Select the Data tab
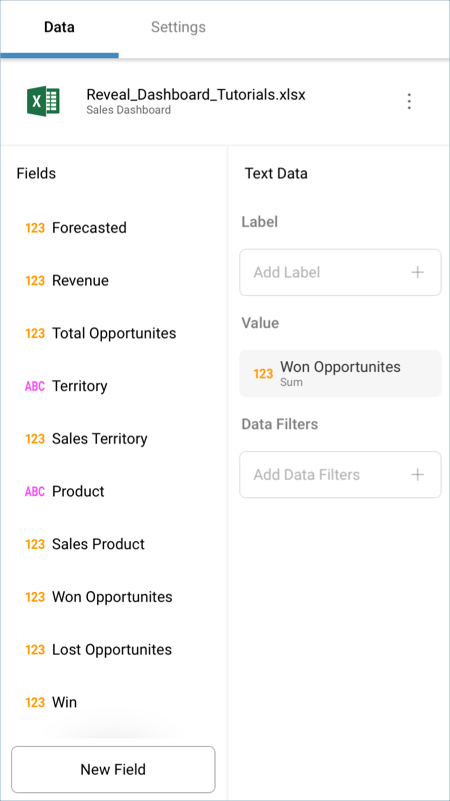 click(59, 27)
